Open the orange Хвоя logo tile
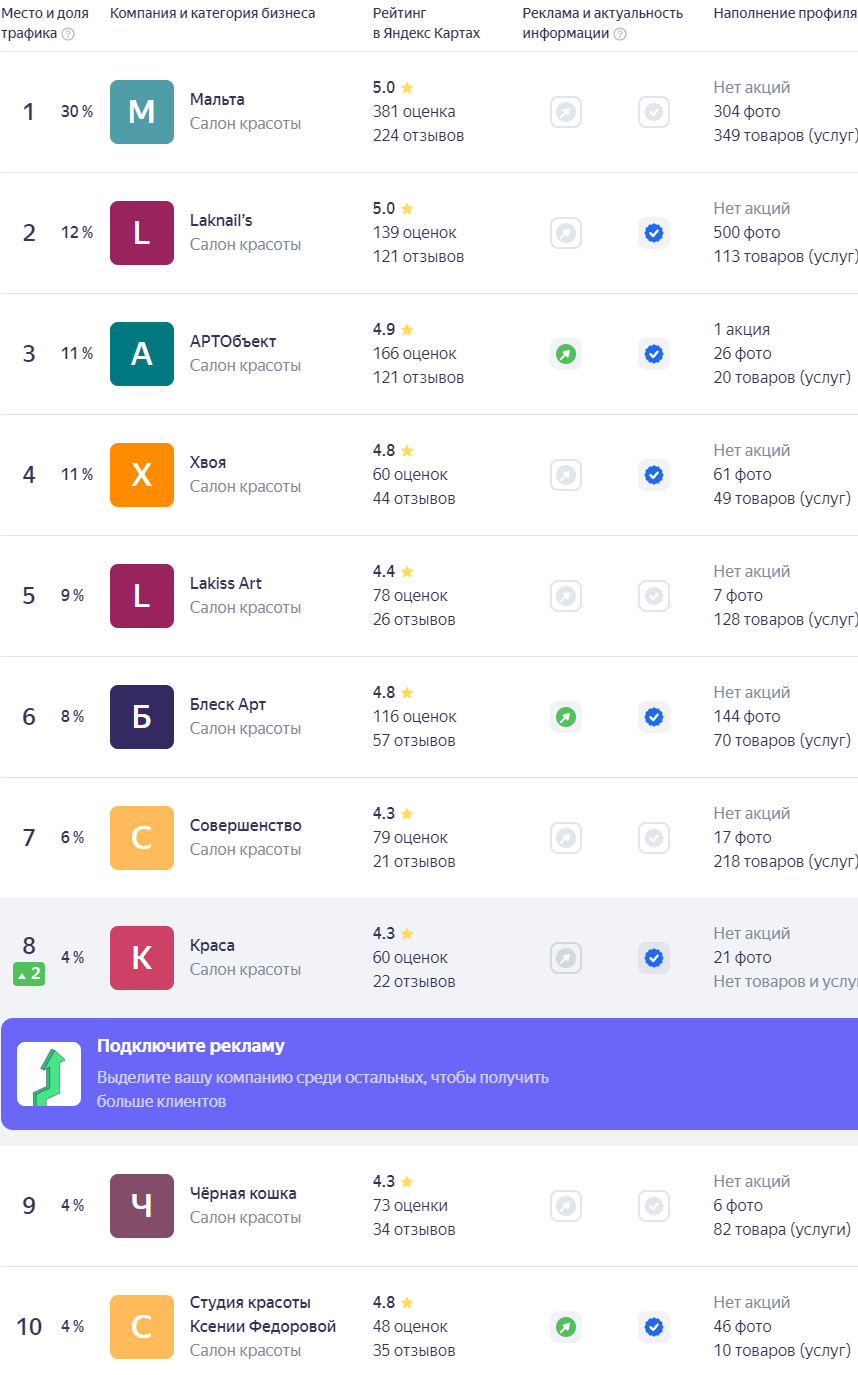 click(x=142, y=475)
